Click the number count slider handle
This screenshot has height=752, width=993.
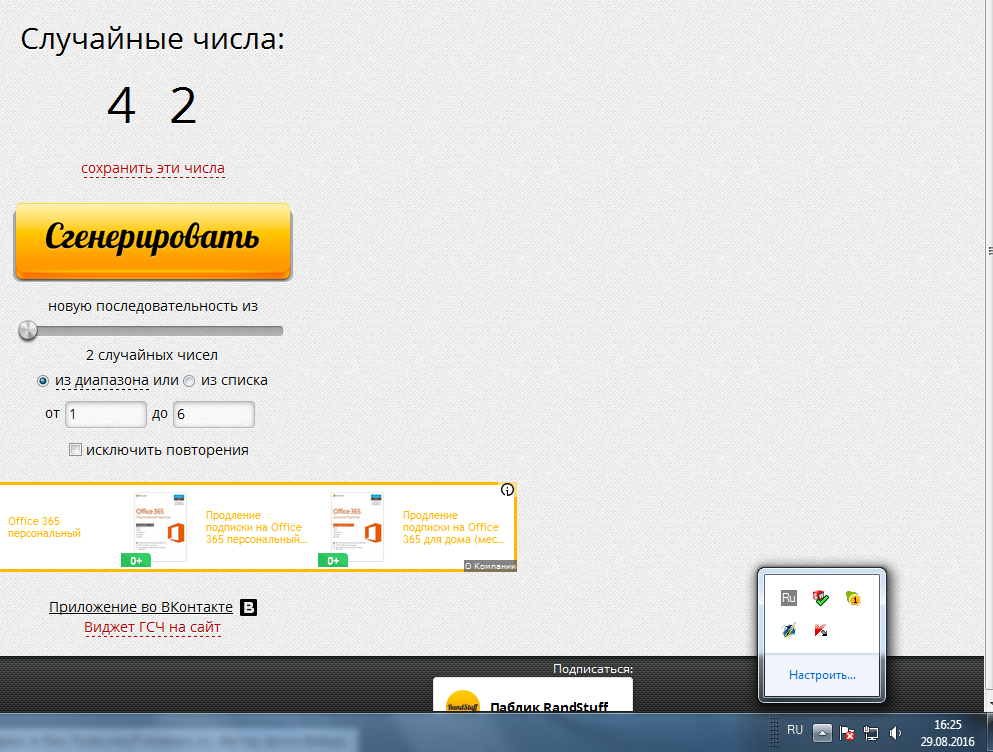pos(28,330)
